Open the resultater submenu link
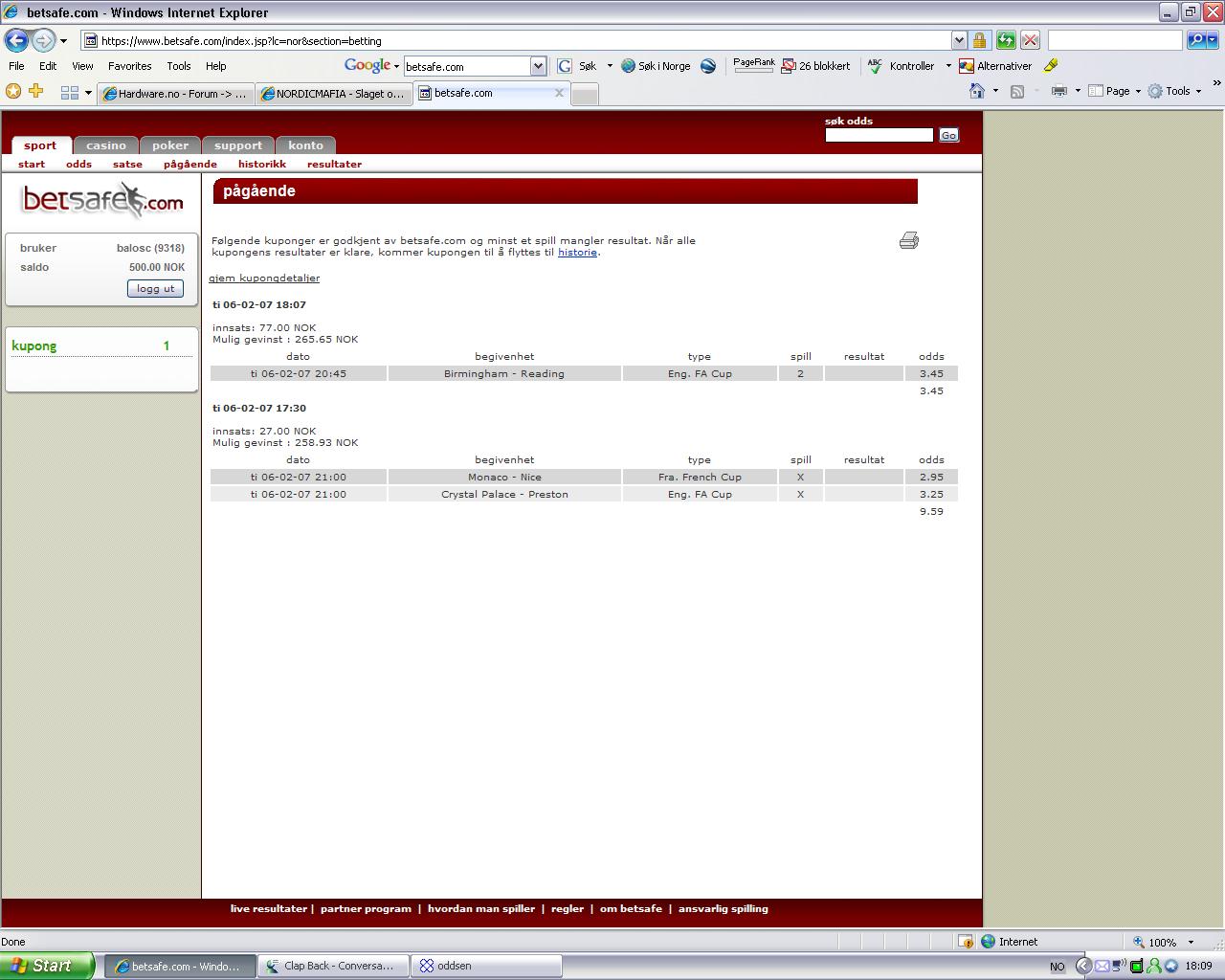The image size is (1225, 980). pyautogui.click(x=334, y=165)
